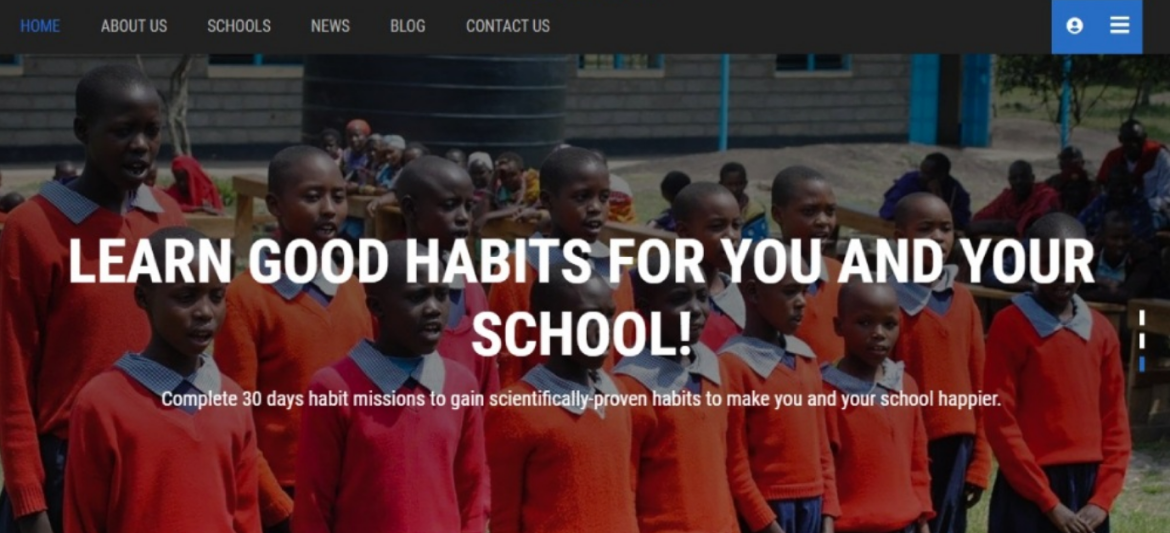Screen dimensions: 1170x533
Task: Open the NEWS section
Action: (x=331, y=26)
